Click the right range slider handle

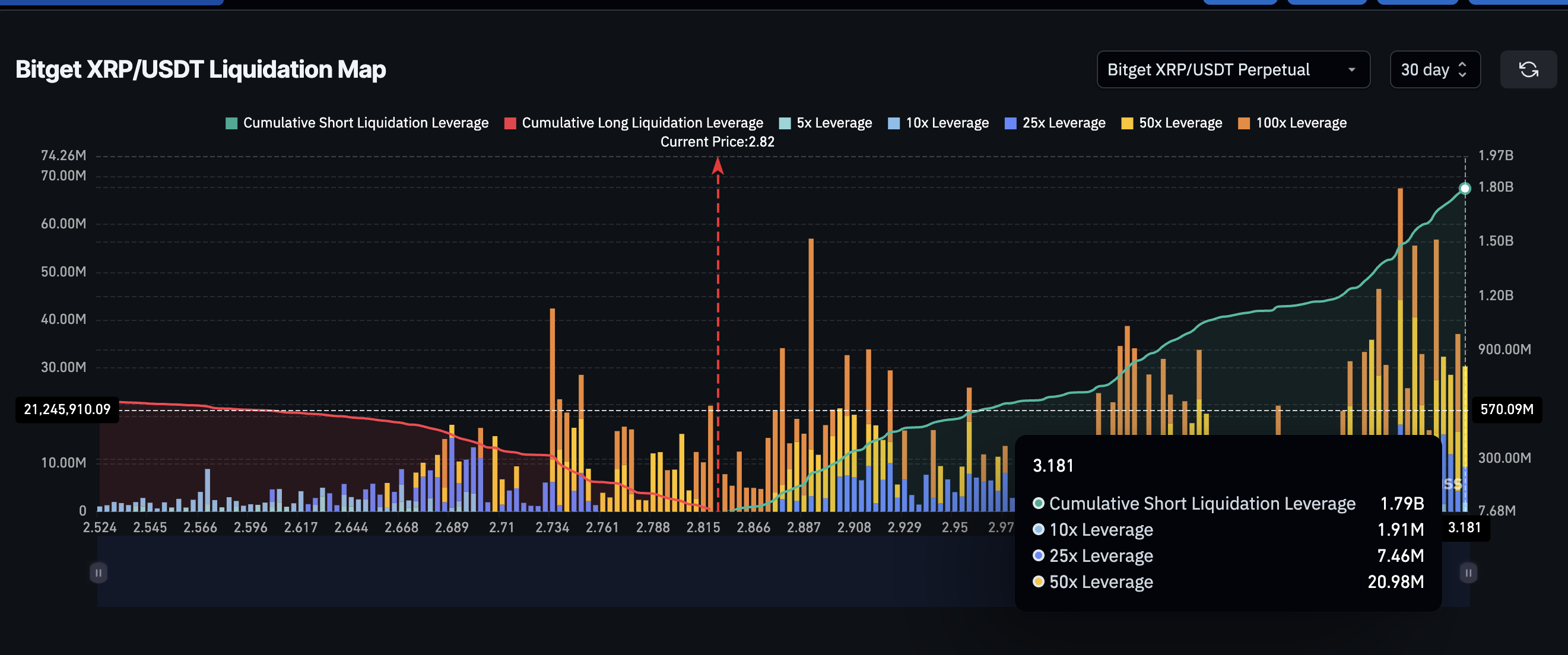coord(1468,573)
